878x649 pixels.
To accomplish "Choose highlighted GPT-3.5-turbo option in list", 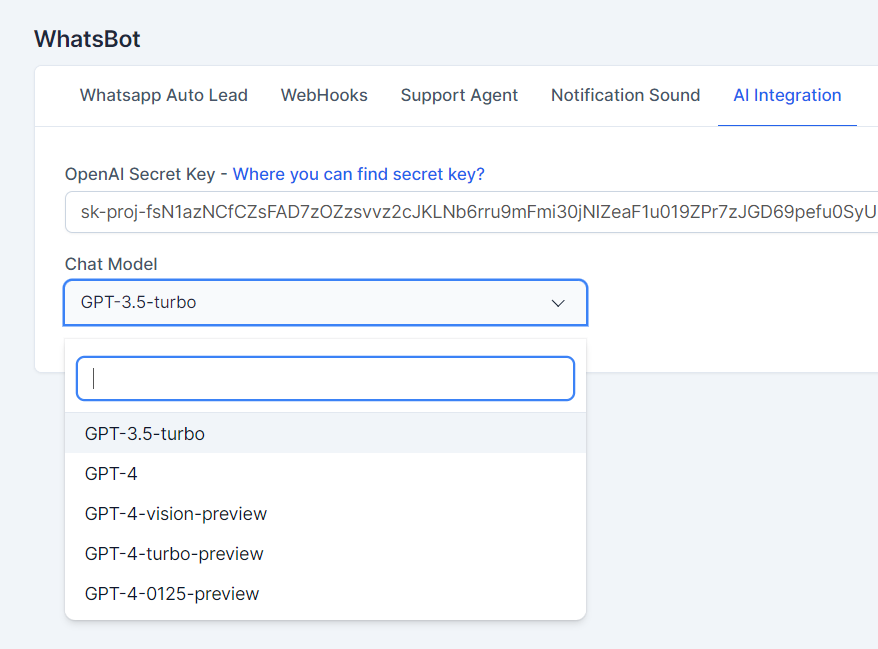I will (145, 434).
